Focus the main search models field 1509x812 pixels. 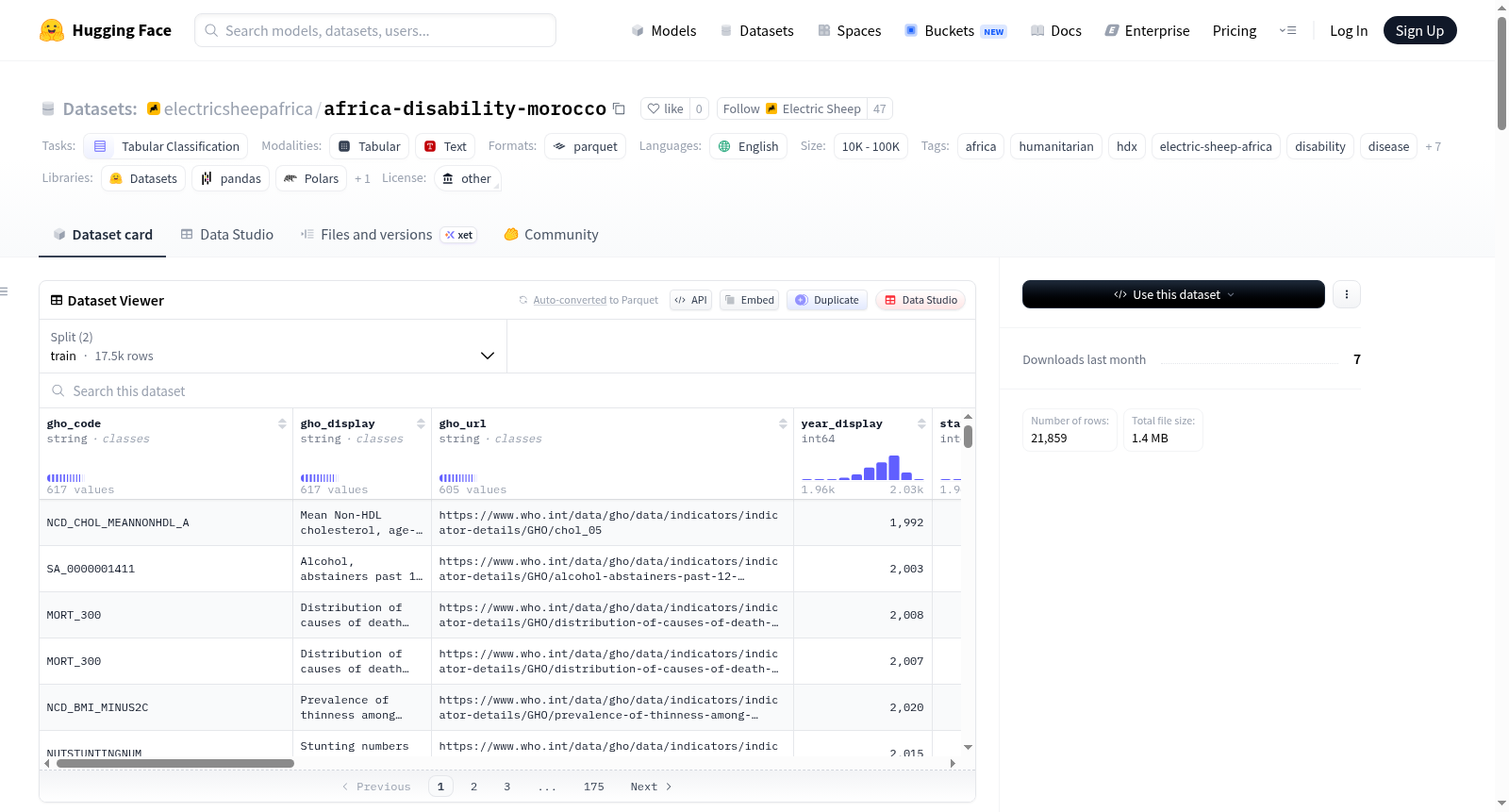tap(375, 30)
